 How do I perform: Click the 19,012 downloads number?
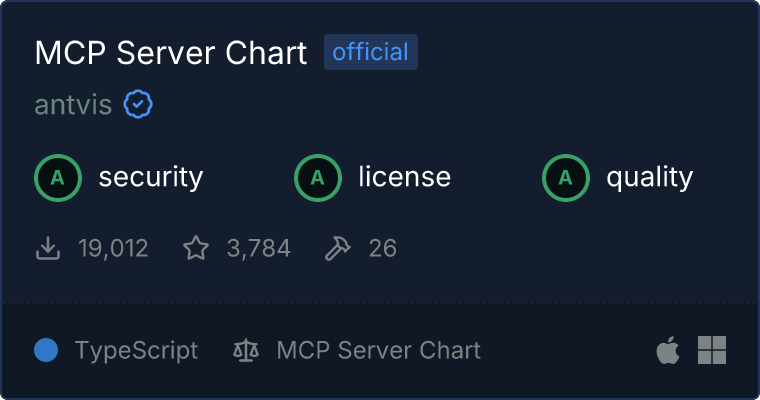pyautogui.click(x=113, y=248)
